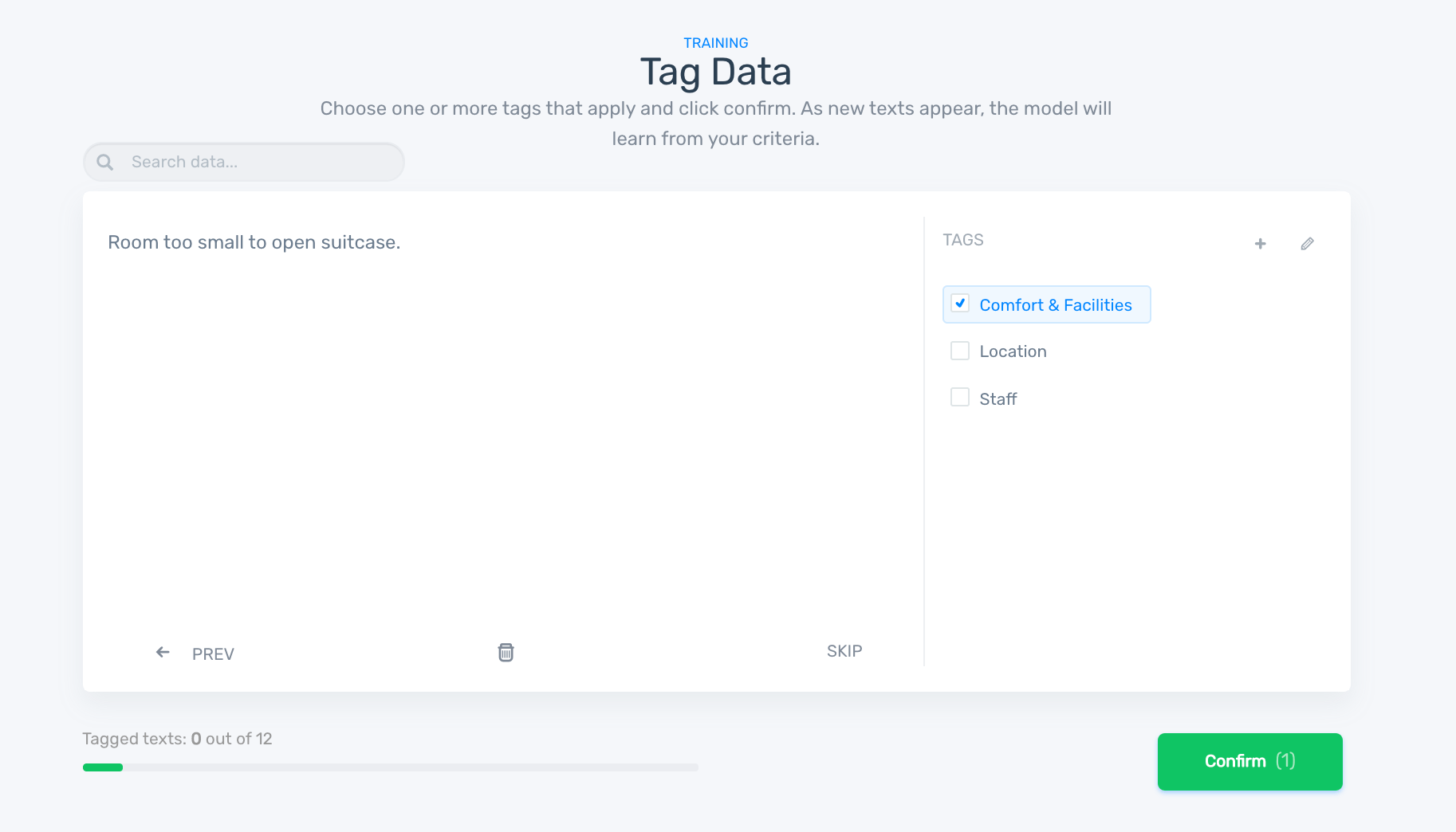Viewport: 1456px width, 832px height.
Task: Delete this text using trash icon
Action: [506, 653]
